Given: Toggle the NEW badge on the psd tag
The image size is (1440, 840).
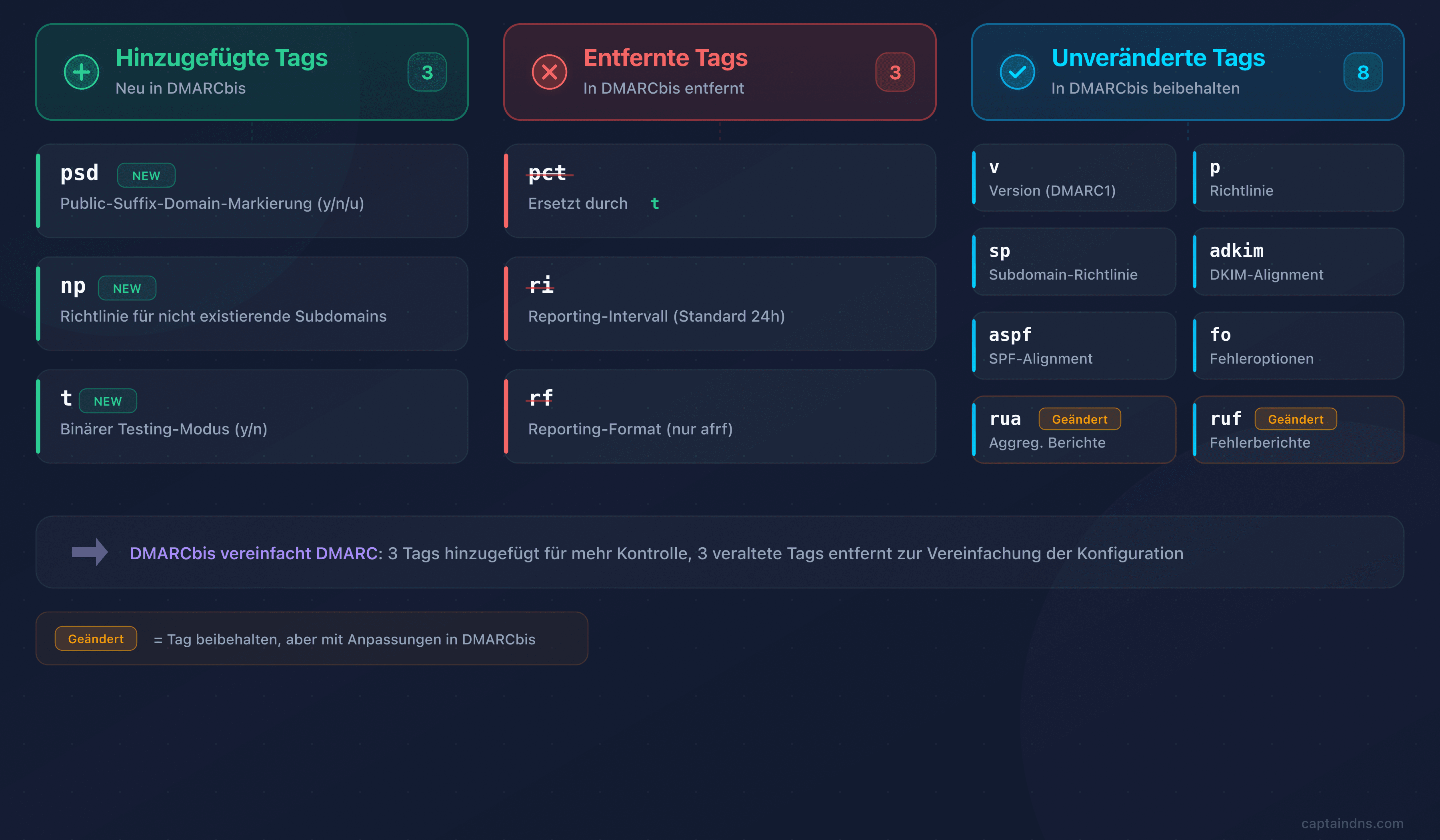Looking at the screenshot, I should 146,176.
